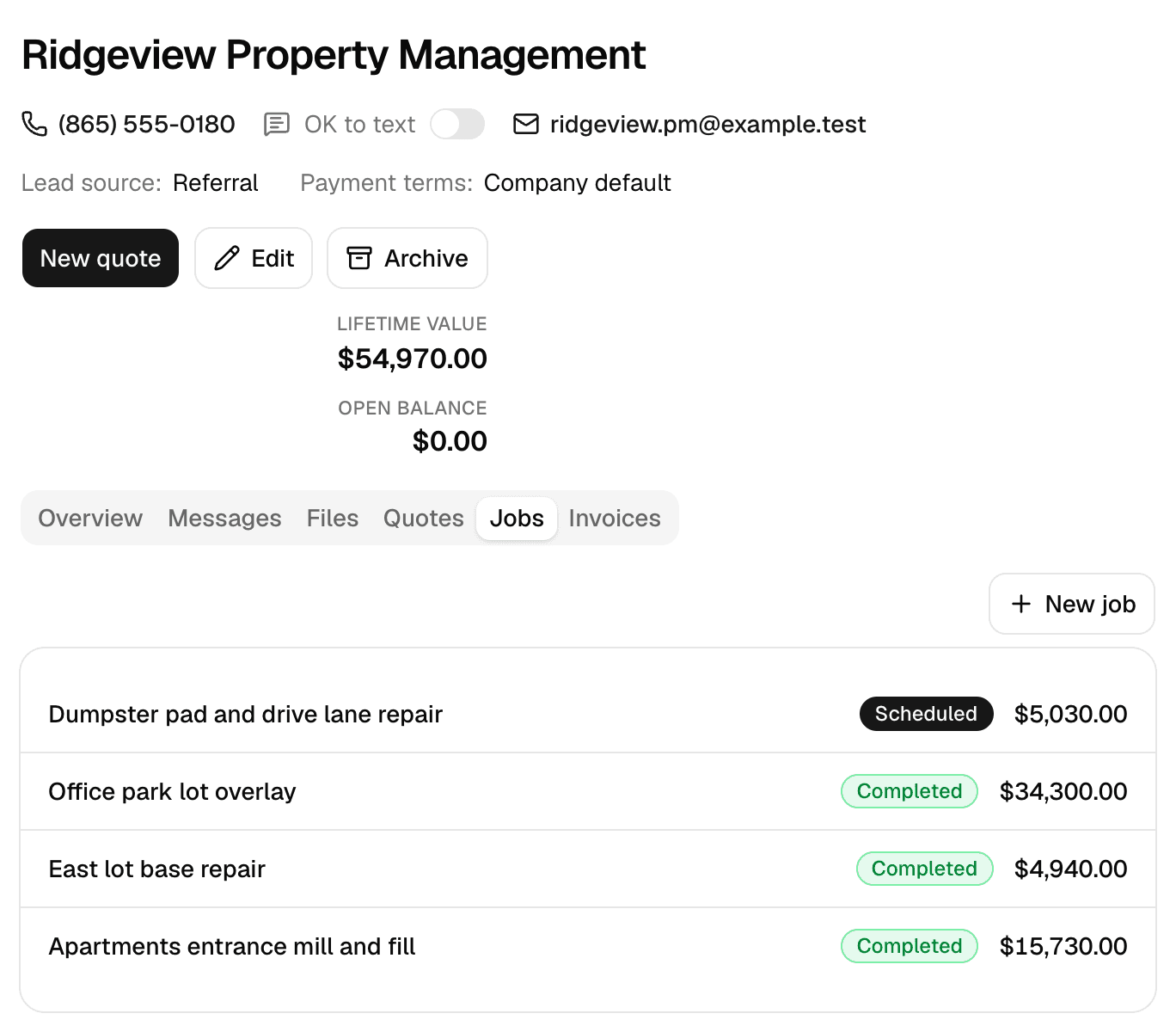1176x1032 pixels.
Task: Click the open balance $0.00
Action: 450,441
